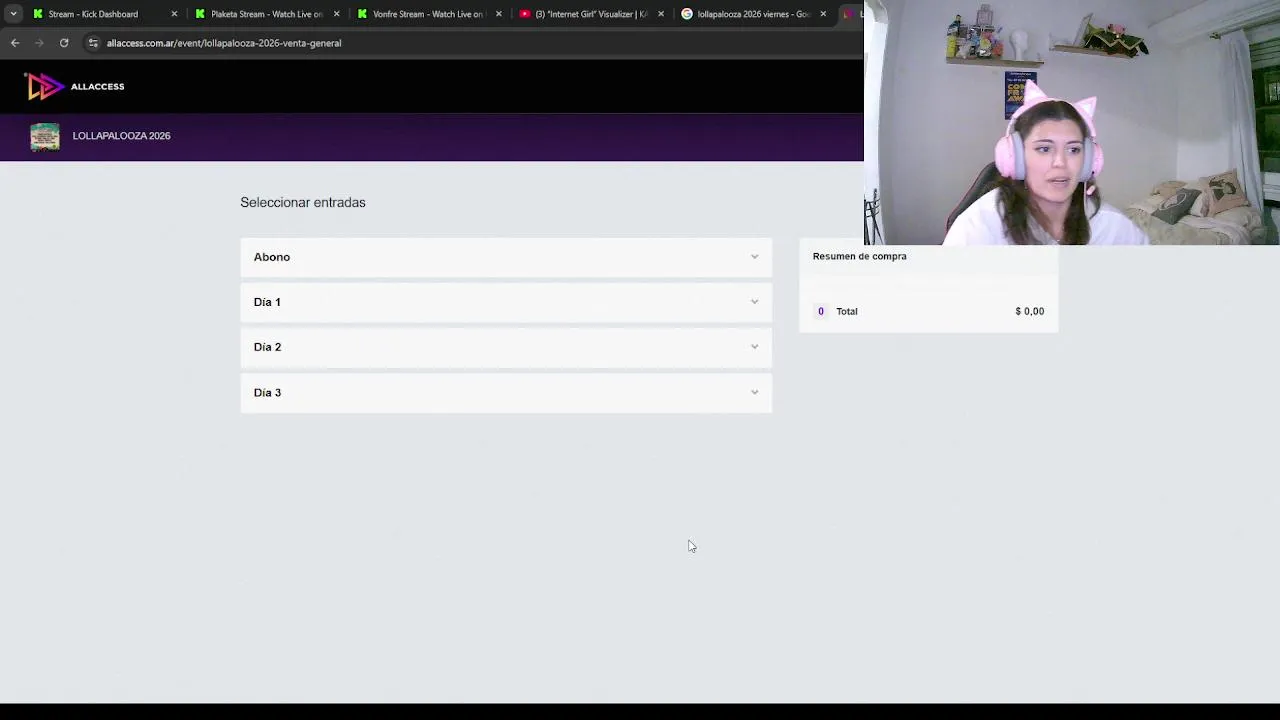
Task: Switch to the Vonfre Stream tab
Action: [x=428, y=14]
